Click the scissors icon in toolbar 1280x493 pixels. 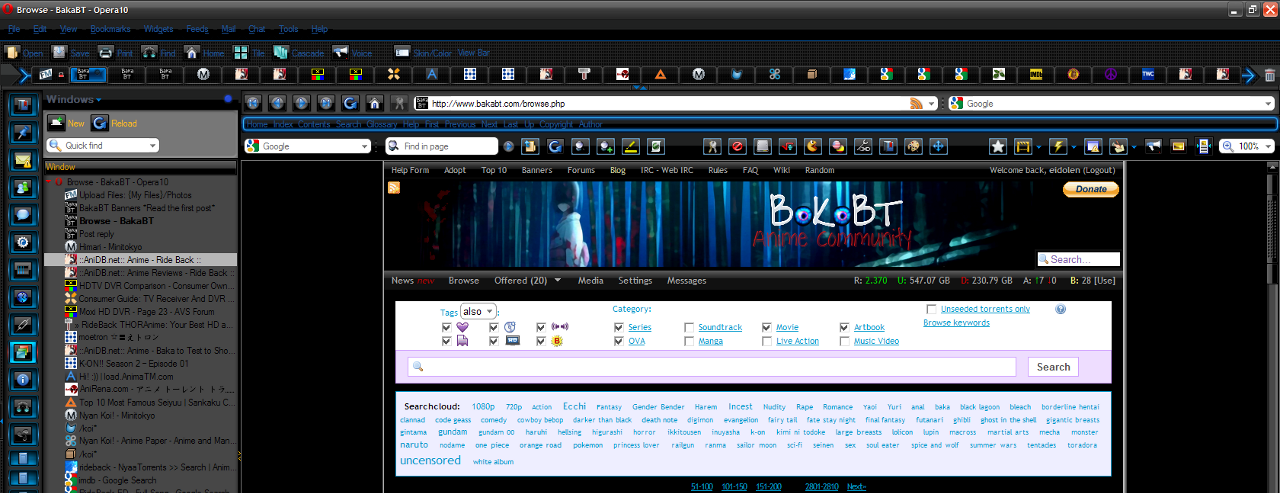click(x=864, y=146)
